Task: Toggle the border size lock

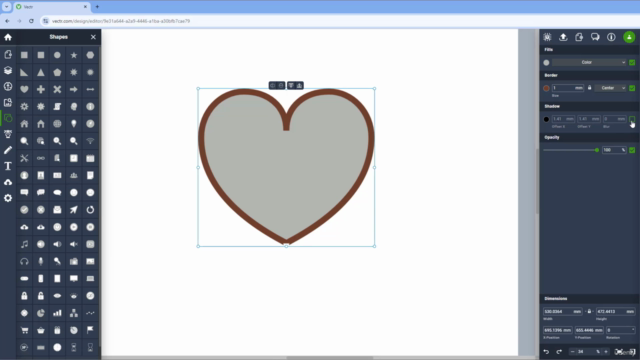Action: [x=589, y=88]
